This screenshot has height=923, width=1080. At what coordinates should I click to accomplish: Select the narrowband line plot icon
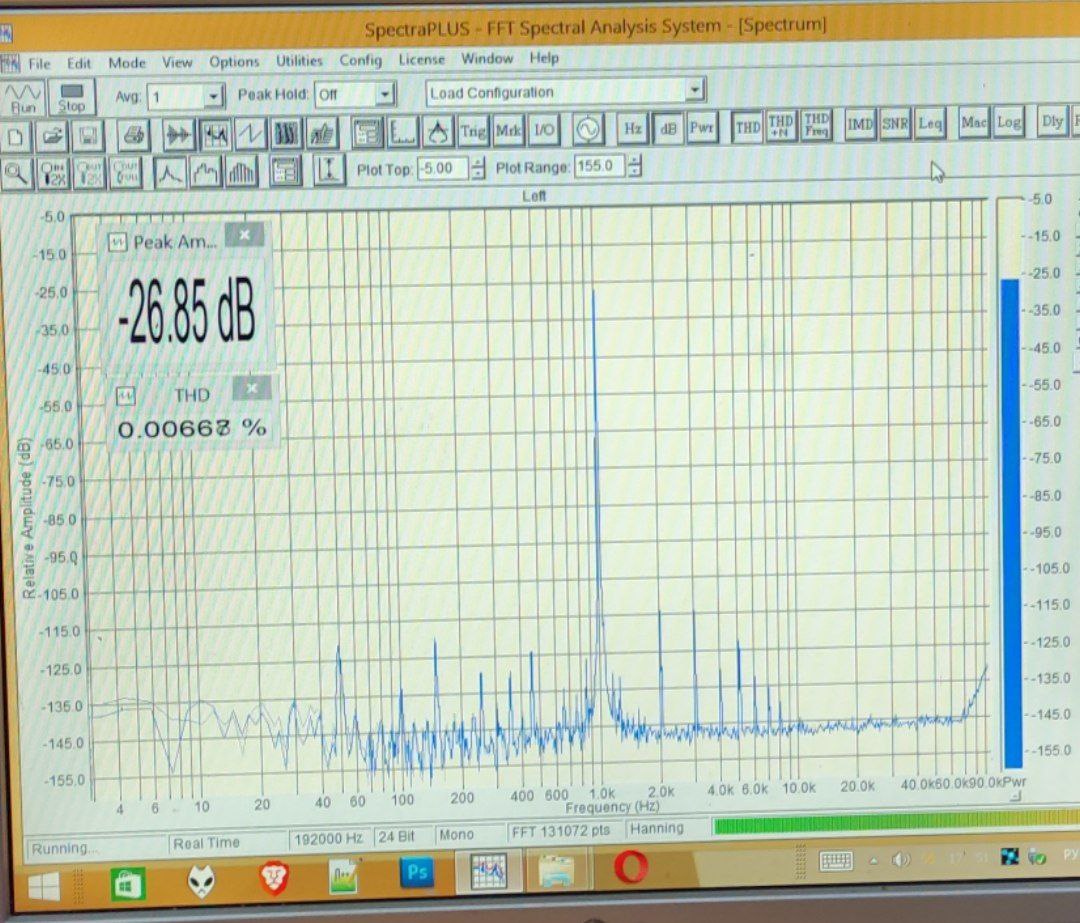point(169,172)
